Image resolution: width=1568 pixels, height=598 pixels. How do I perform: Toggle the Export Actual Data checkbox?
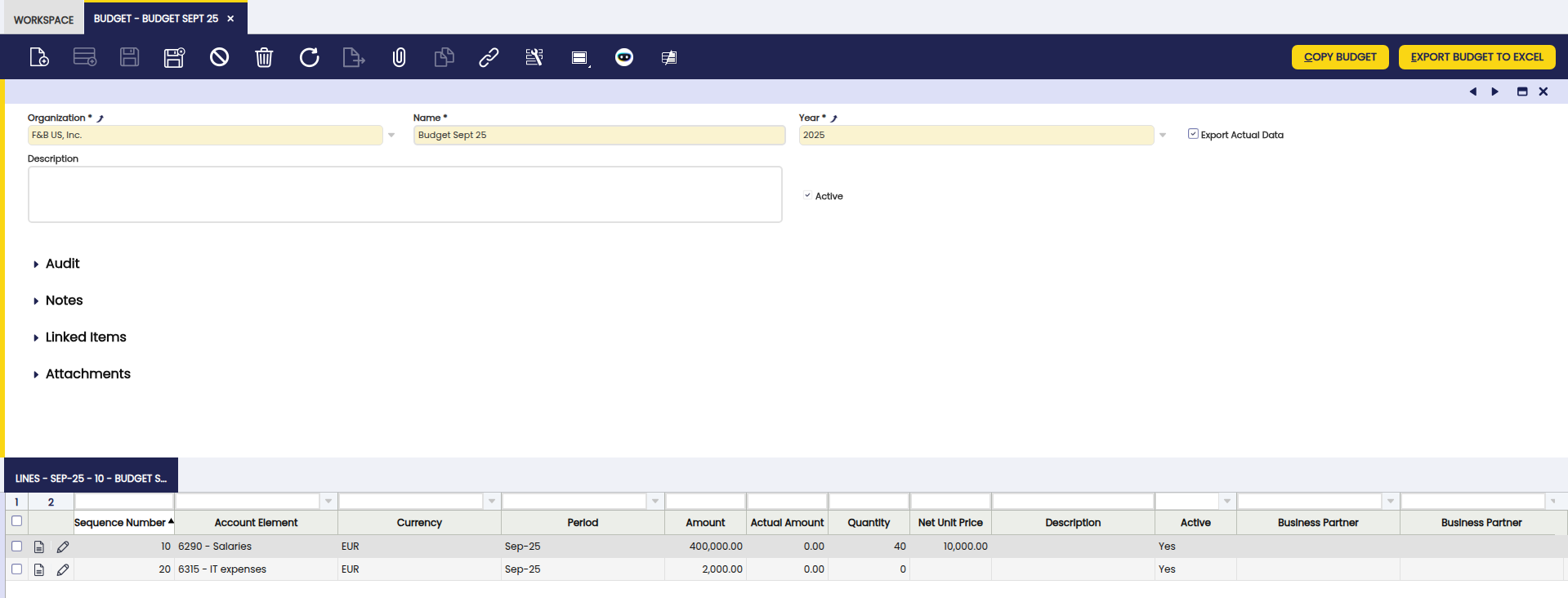[x=1193, y=134]
